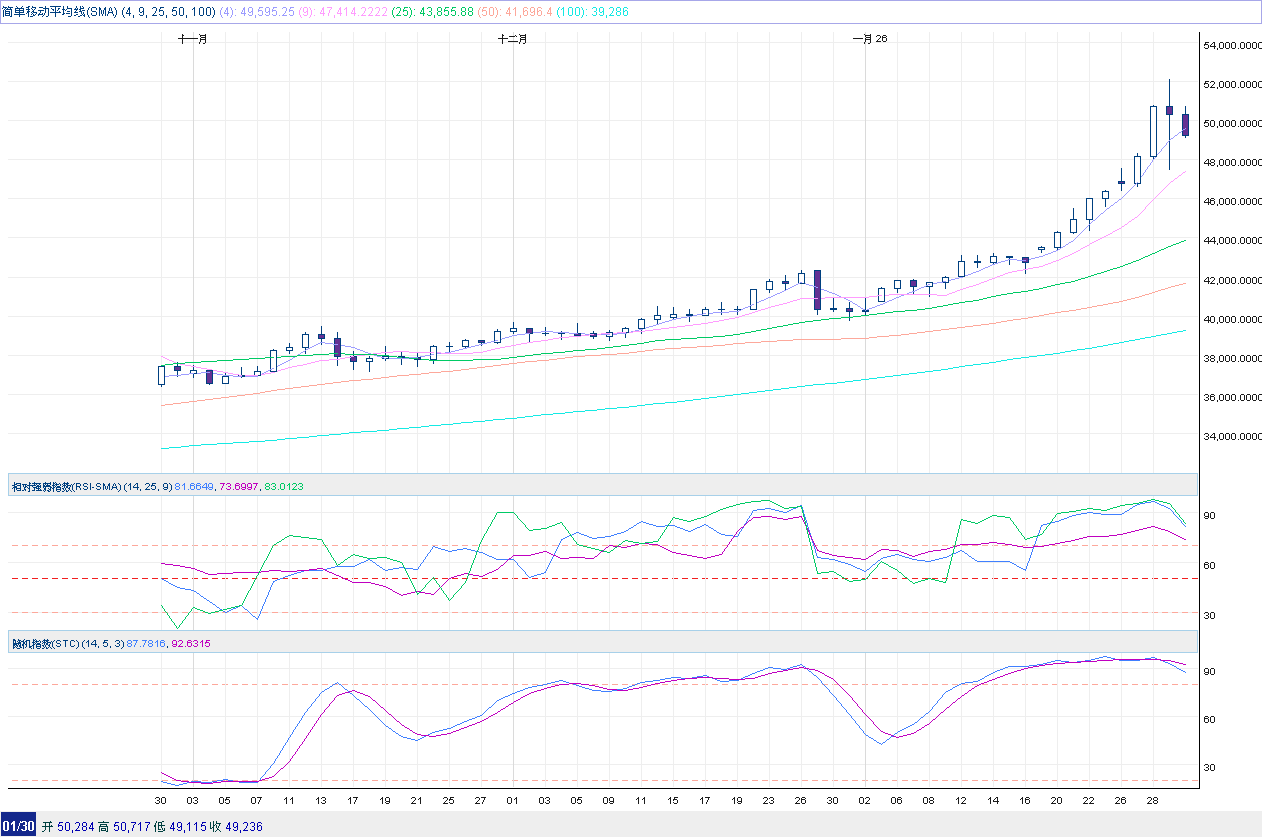Click the 十一月 month marker
The width and height of the screenshot is (1262, 837).
point(193,39)
